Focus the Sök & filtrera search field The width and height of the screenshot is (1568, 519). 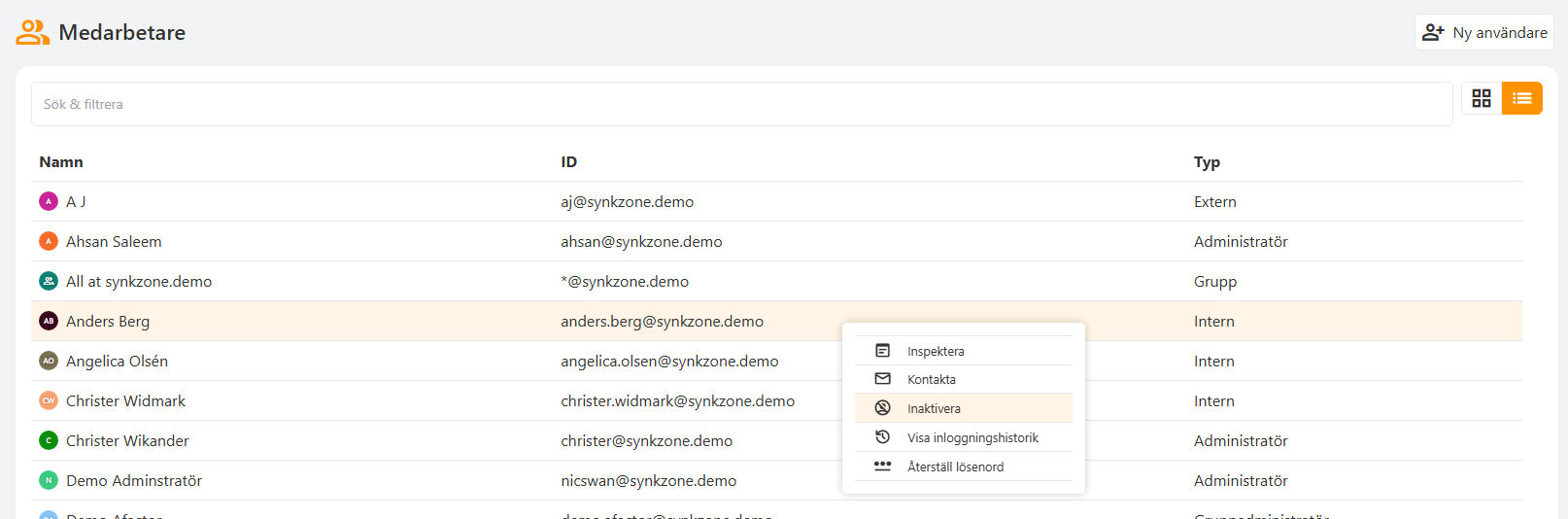click(742, 104)
